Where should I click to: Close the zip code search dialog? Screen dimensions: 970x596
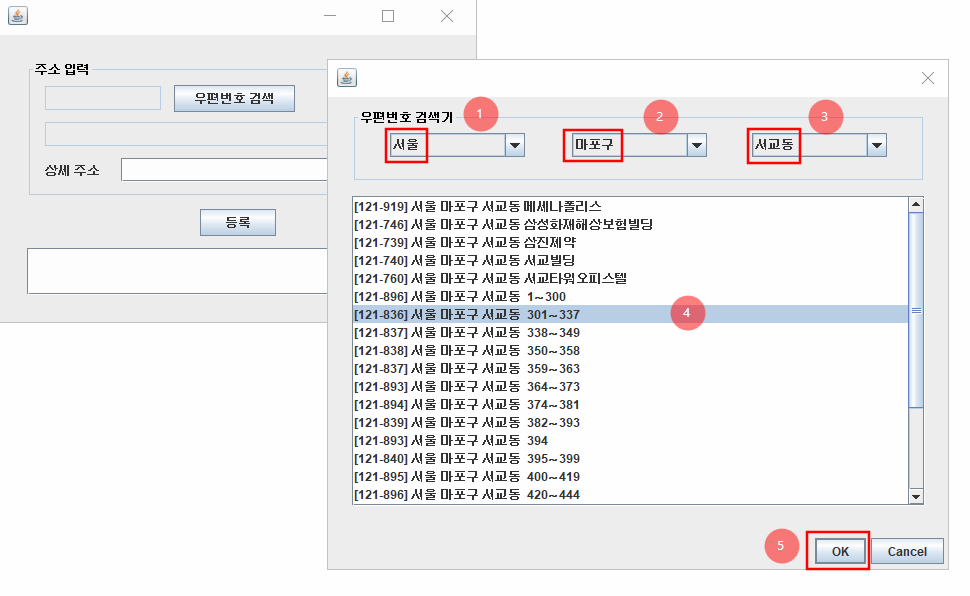pyautogui.click(x=927, y=78)
